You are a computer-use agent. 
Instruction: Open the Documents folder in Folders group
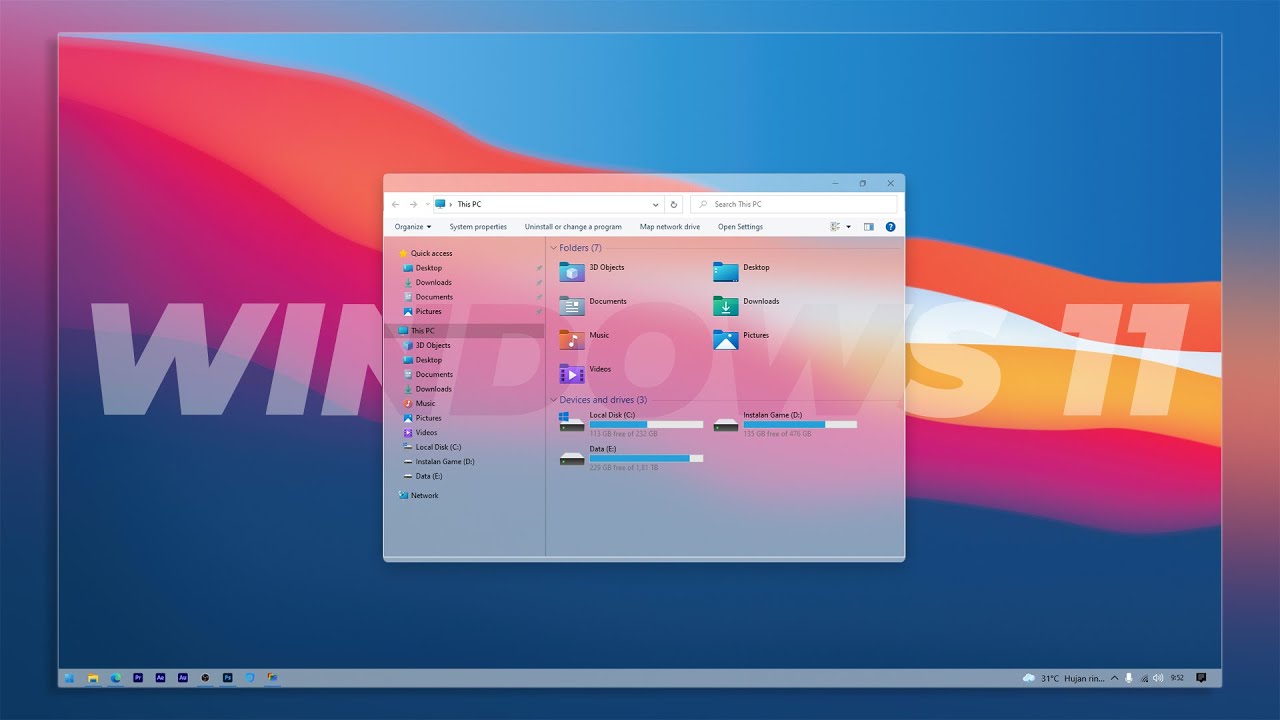572,305
